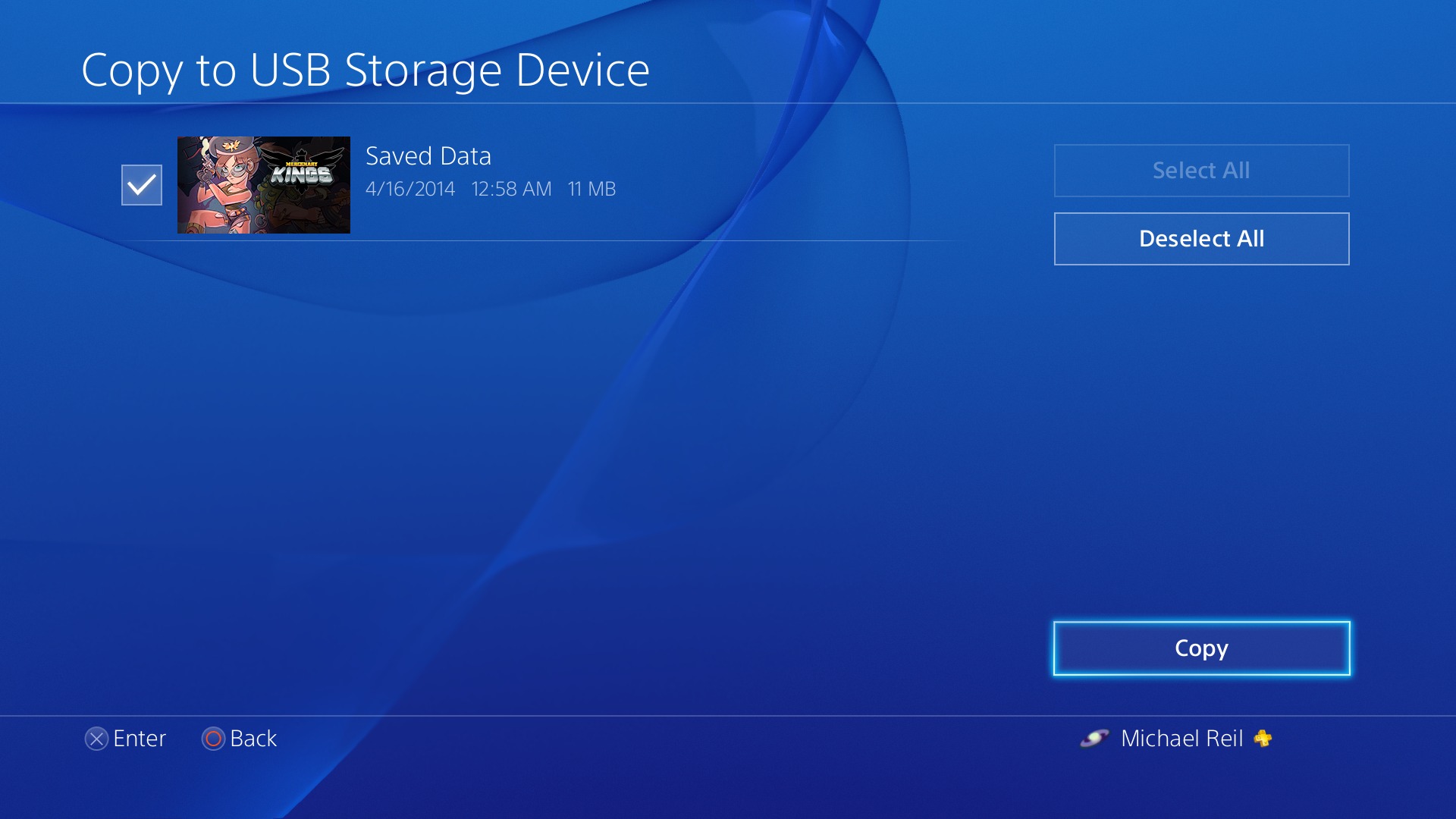This screenshot has width=1456, height=819.
Task: Click the 4/16/2014 save date
Action: click(410, 189)
